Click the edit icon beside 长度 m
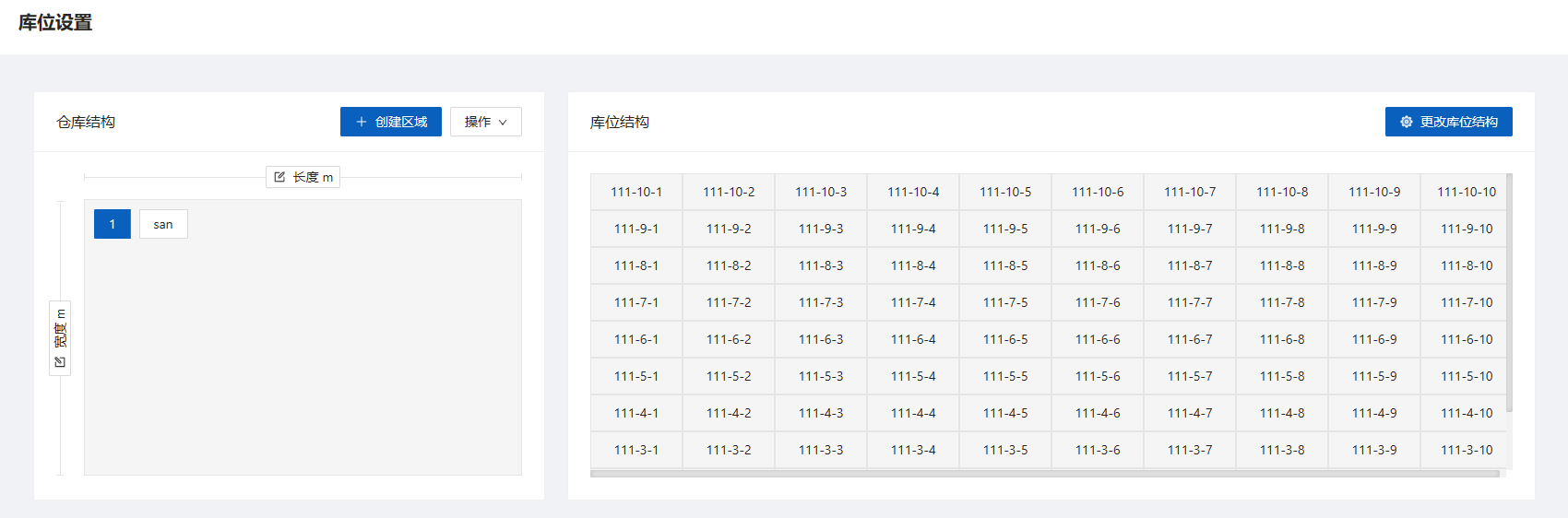This screenshot has width=1568, height=518. (279, 177)
